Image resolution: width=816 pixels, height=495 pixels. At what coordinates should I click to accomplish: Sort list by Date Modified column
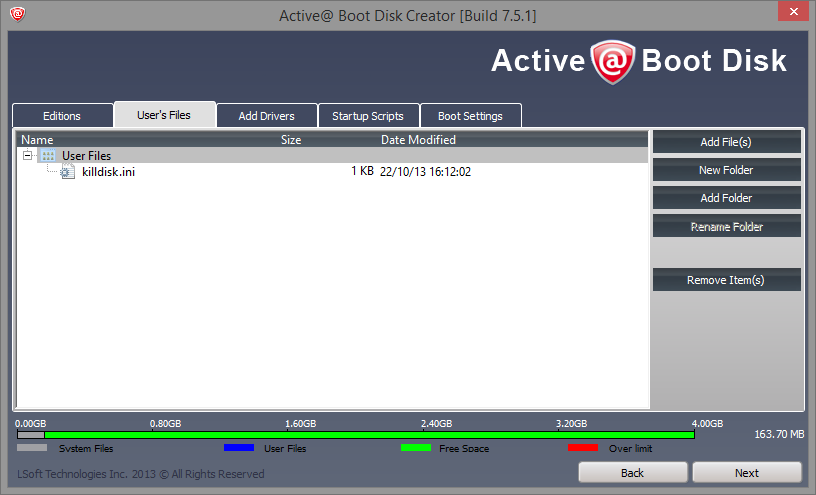pos(418,140)
